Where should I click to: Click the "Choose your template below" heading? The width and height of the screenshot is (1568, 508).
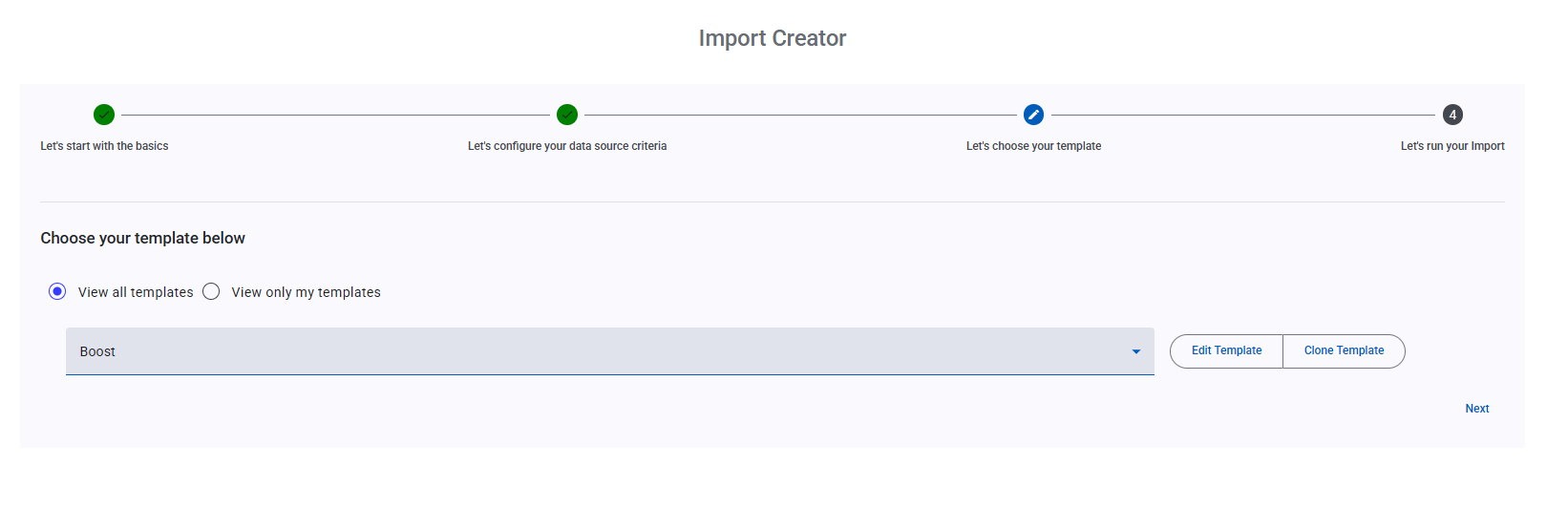[x=142, y=238]
